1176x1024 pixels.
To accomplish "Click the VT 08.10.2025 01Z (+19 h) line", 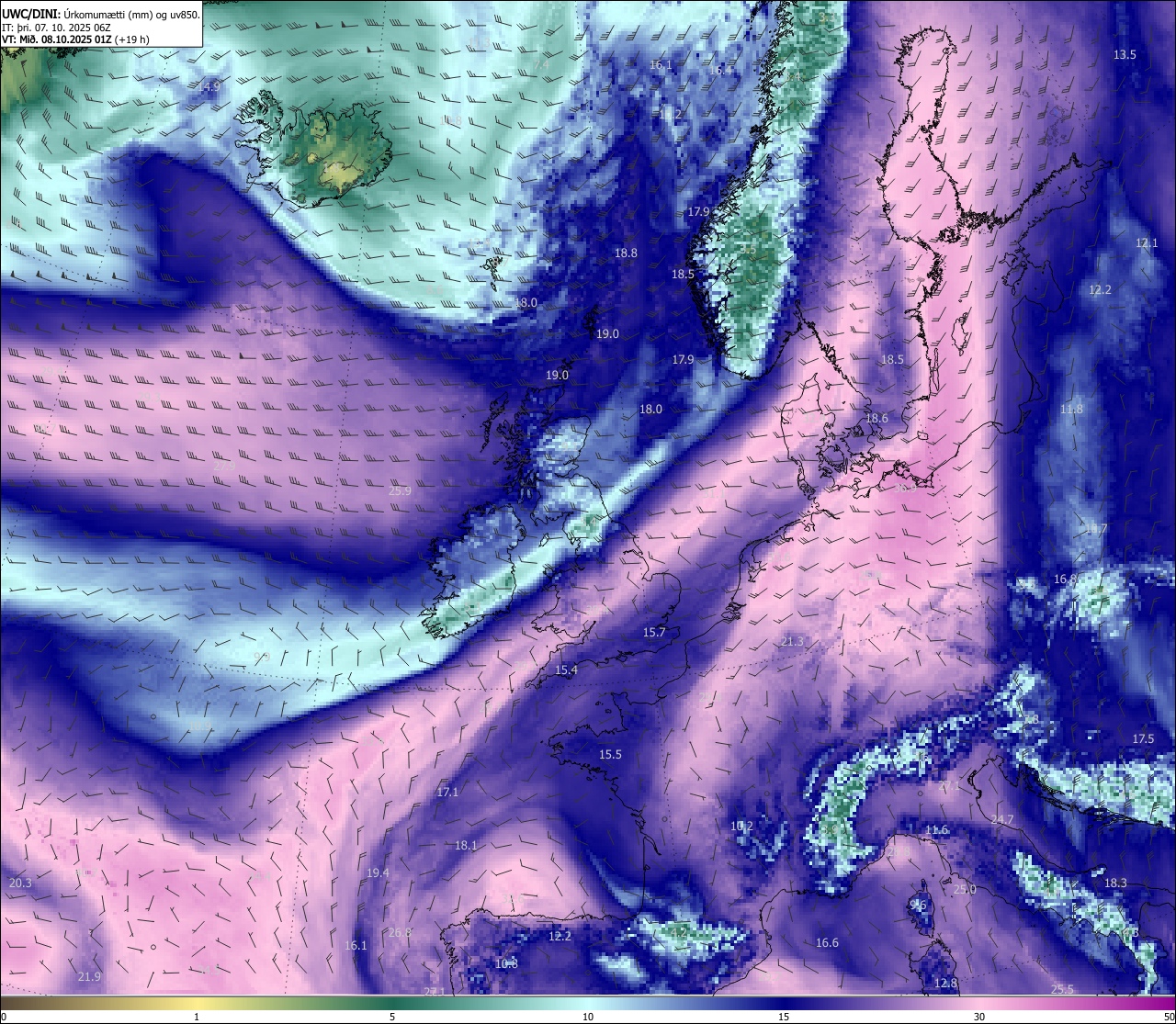I will (75, 39).
